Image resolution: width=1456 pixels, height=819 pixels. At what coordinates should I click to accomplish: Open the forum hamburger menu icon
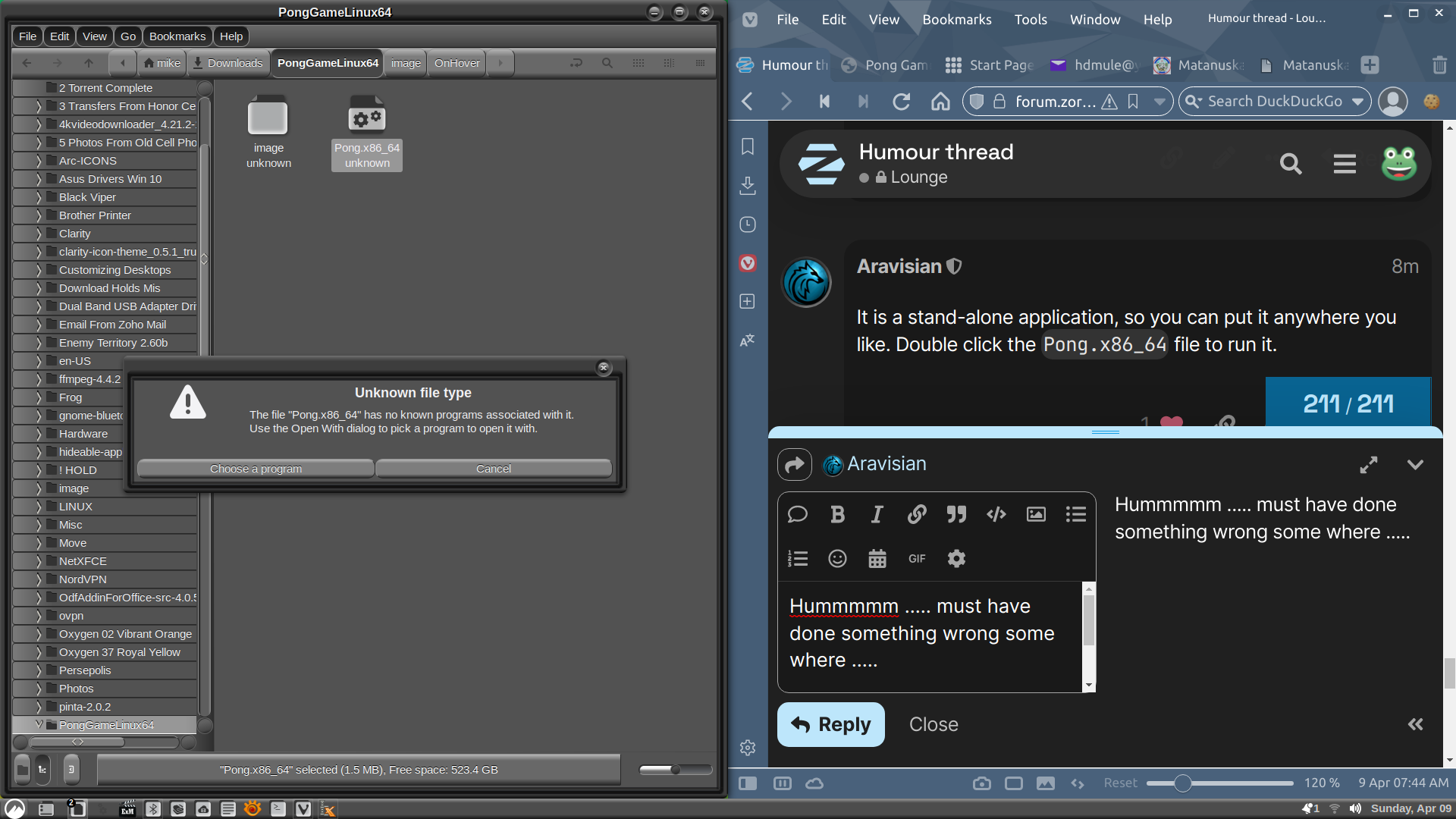pos(1345,164)
